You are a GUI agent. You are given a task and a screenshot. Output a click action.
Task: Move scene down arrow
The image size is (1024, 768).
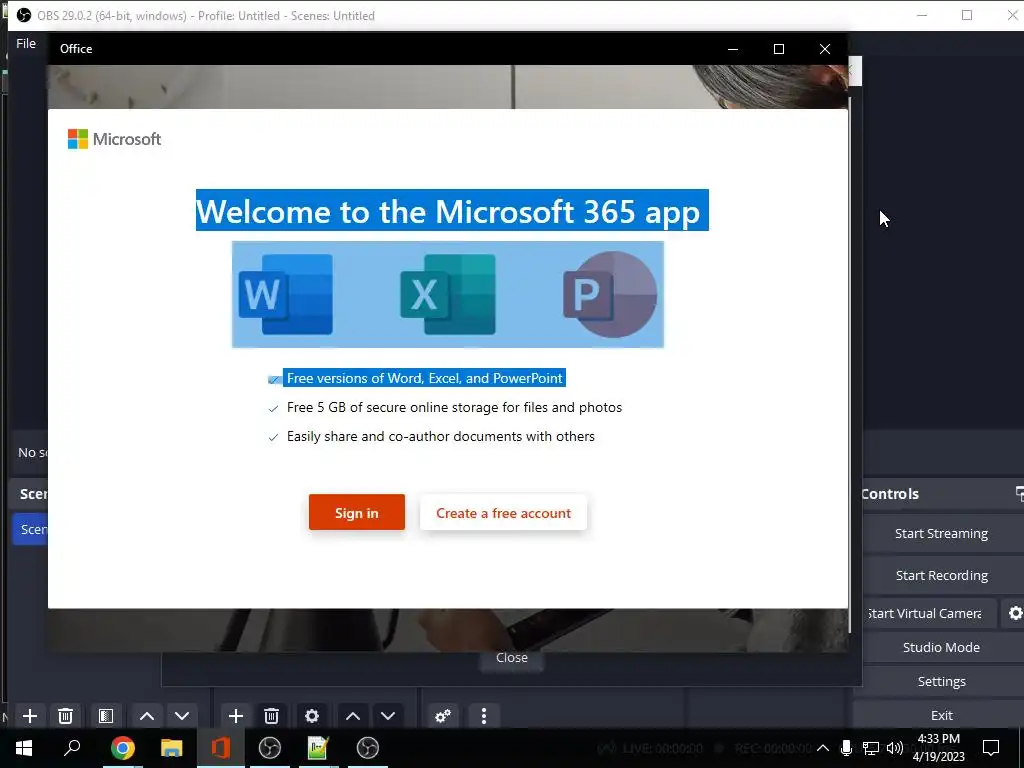coord(182,716)
